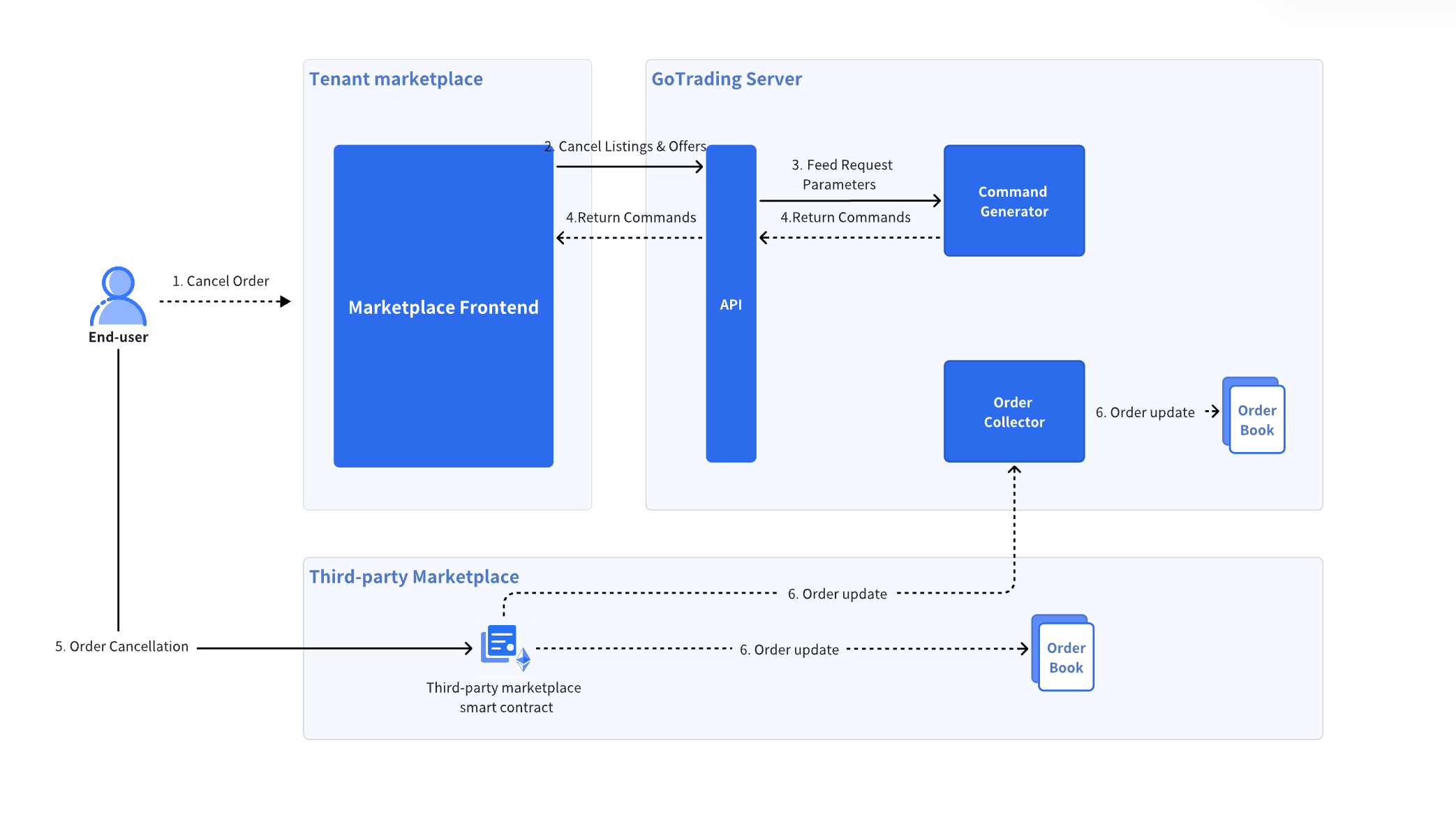Select the '3. Feed Request Parameters' text
This screenshot has height=833, width=1456.
pyautogui.click(x=841, y=174)
